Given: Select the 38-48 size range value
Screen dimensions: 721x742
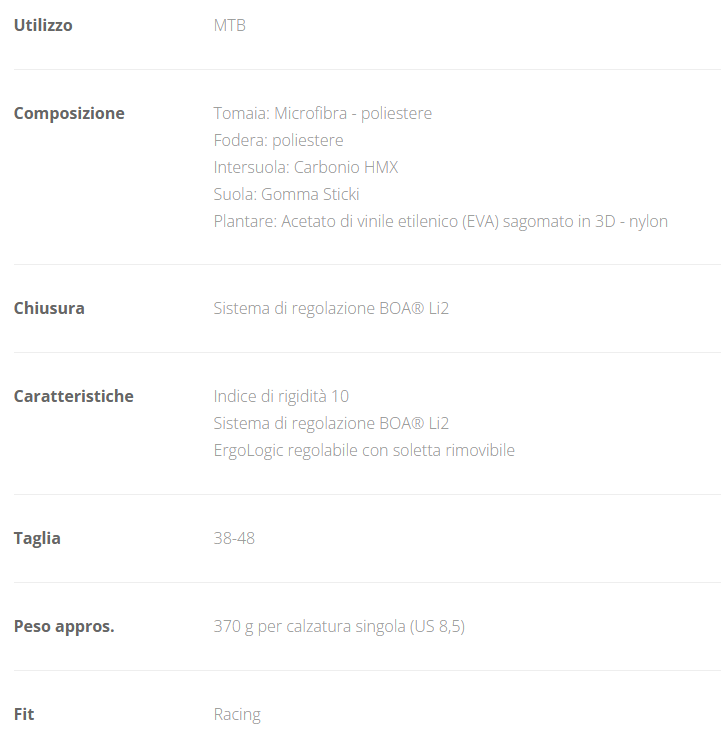Looking at the screenshot, I should tap(234, 538).
